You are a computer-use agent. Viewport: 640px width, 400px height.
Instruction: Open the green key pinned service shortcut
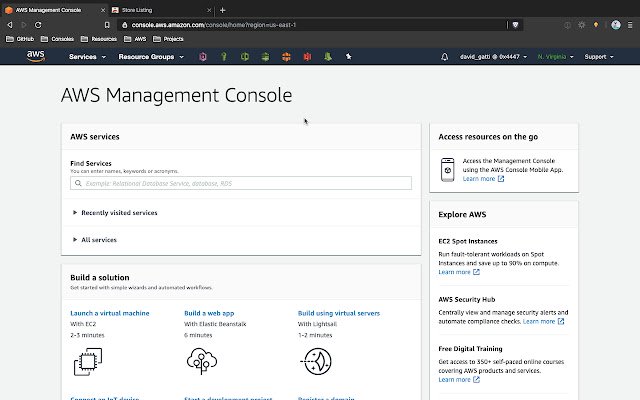pos(224,57)
